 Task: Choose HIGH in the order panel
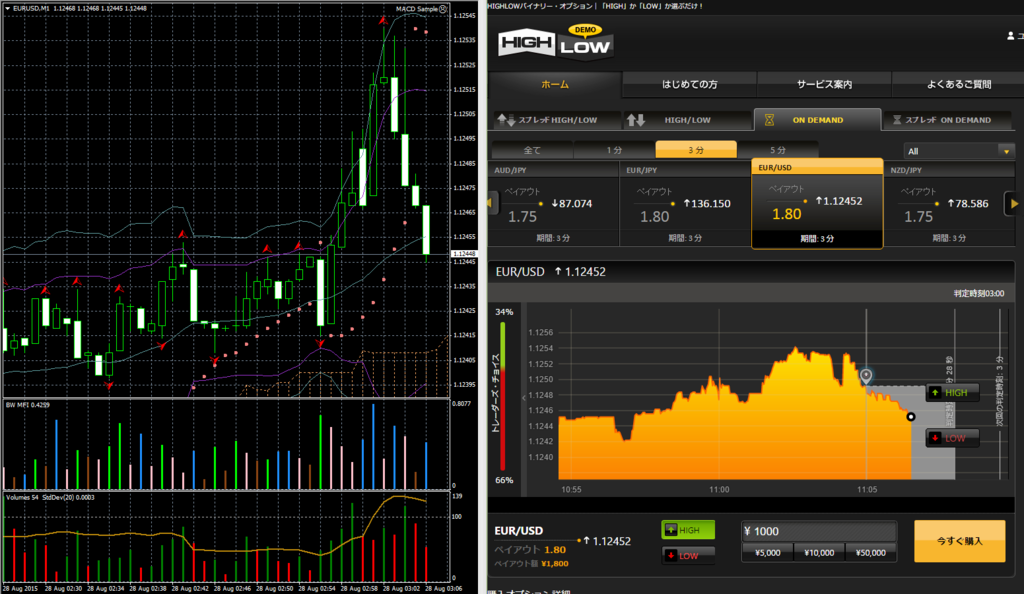tap(688, 530)
